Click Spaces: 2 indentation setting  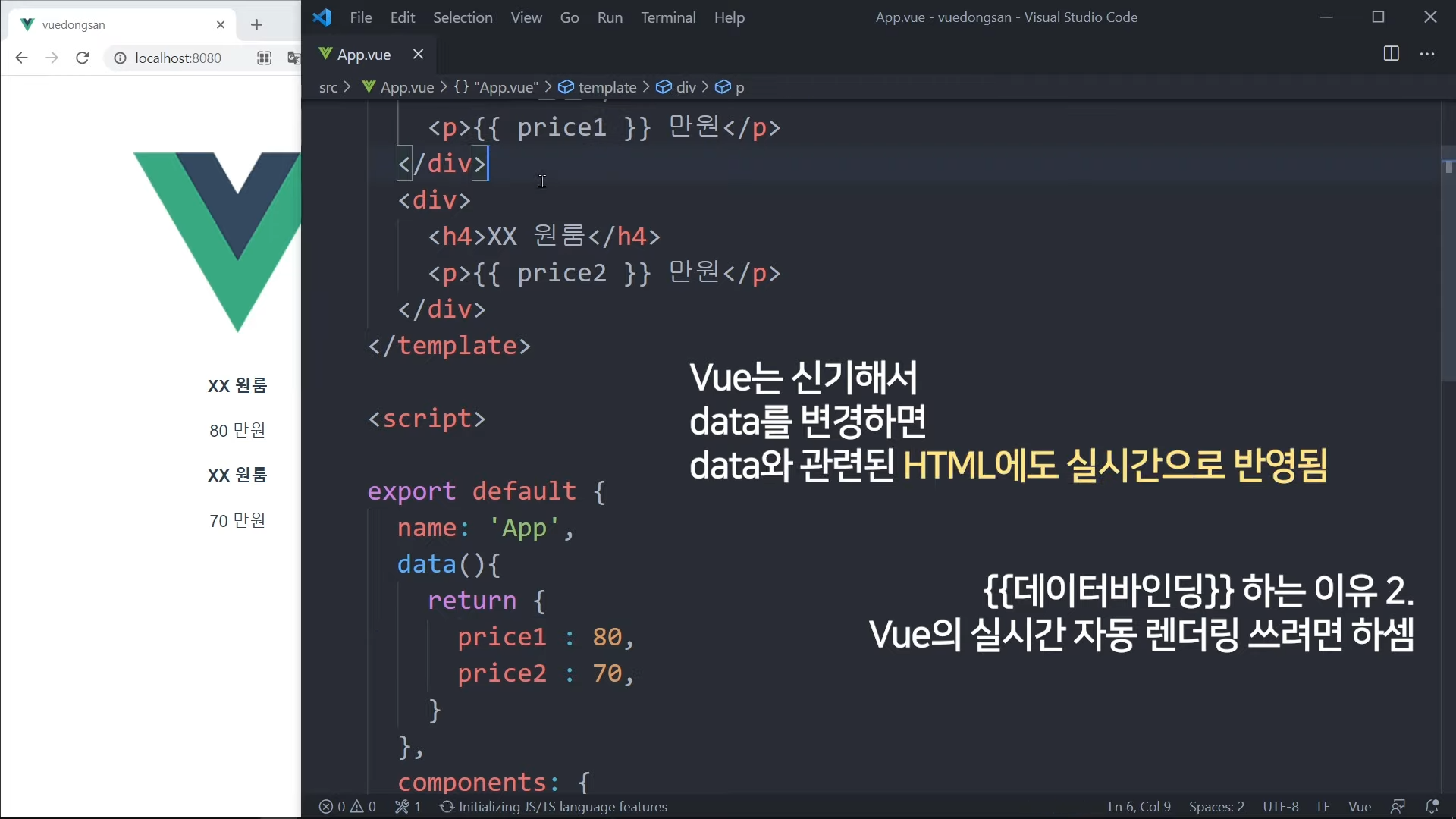coord(1216,806)
